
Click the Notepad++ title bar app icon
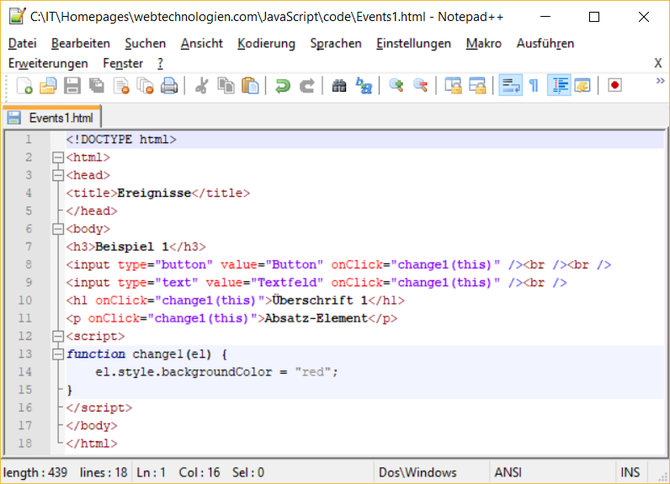pos(17,17)
